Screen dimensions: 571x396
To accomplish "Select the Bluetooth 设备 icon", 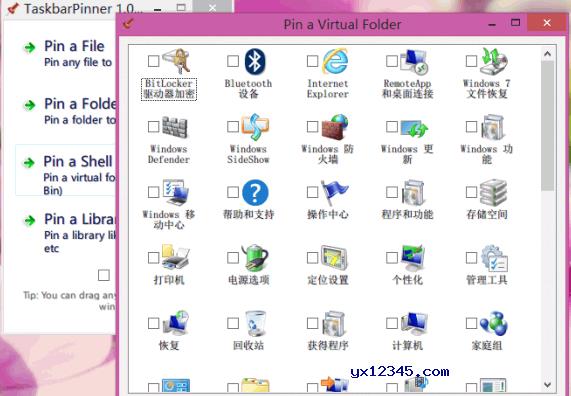I will point(255,61).
